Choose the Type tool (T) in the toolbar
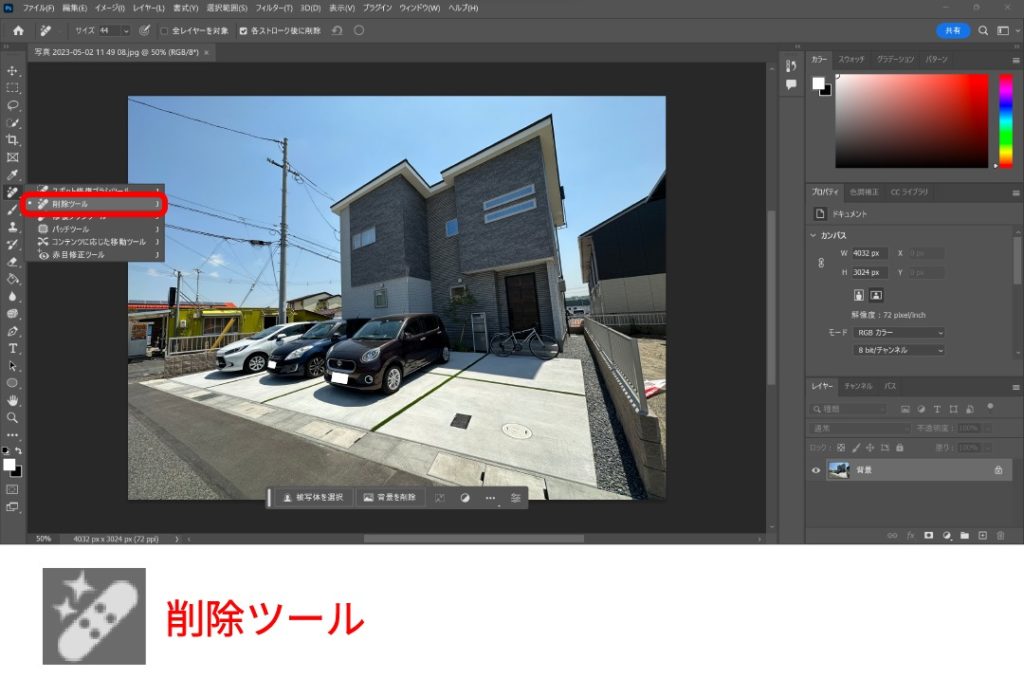The image size is (1024, 678). click(x=13, y=348)
